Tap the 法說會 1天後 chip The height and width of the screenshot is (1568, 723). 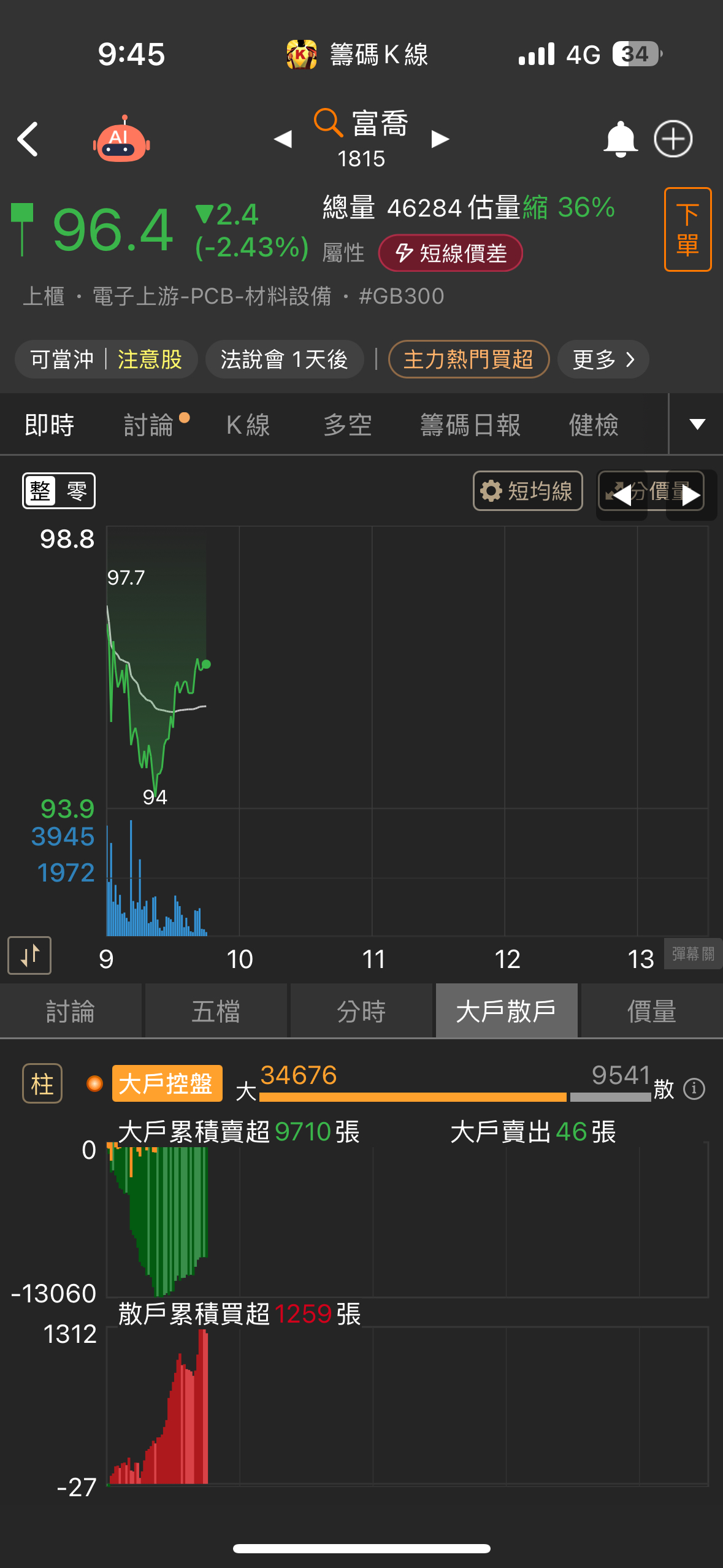point(285,359)
